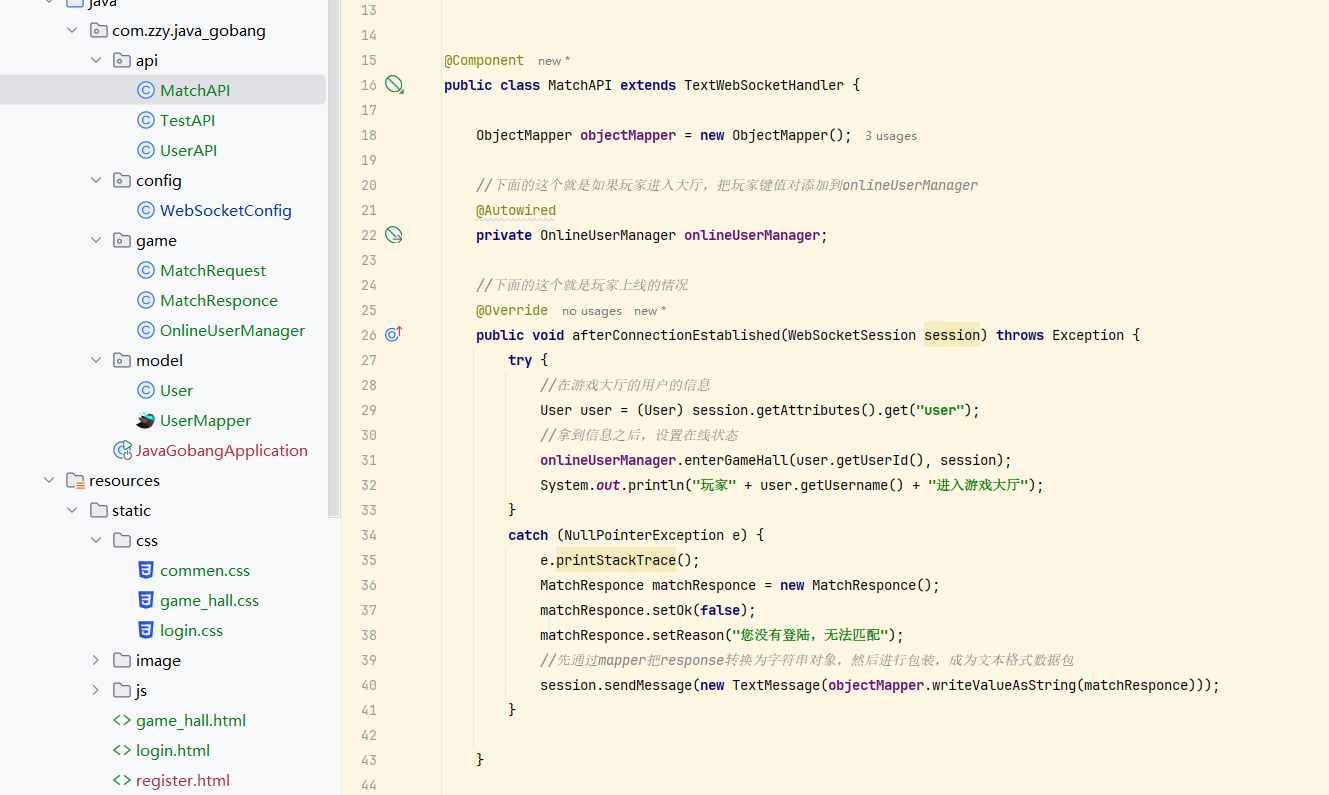Image resolution: width=1329 pixels, height=795 pixels.
Task: Collapse the api package
Action: (x=96, y=60)
